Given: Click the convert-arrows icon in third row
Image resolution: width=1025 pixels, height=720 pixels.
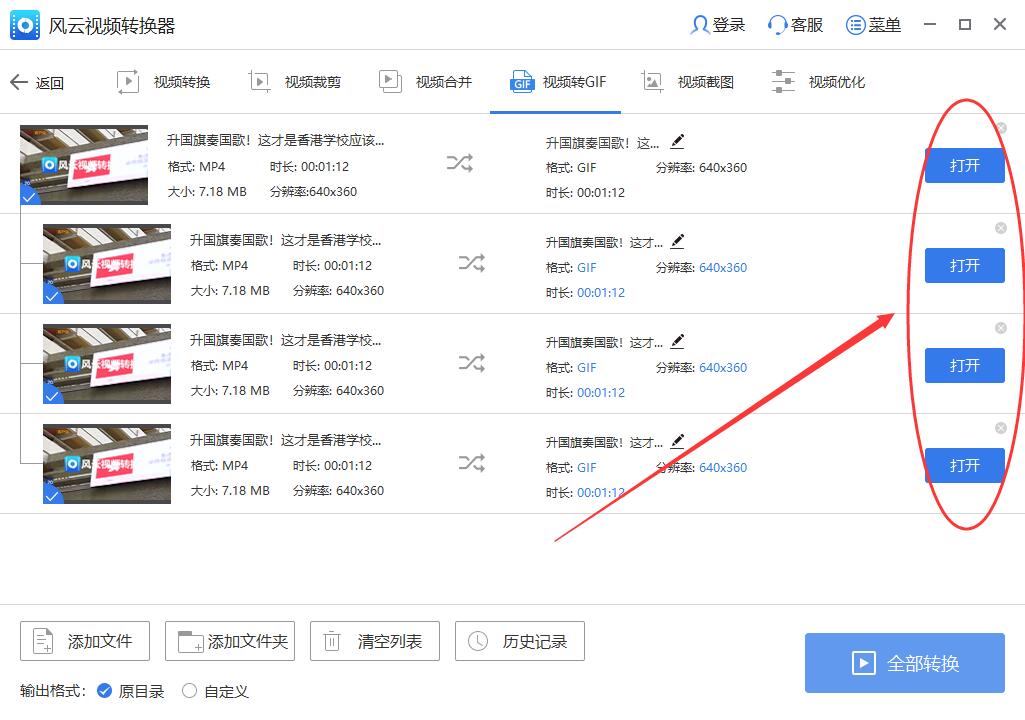Looking at the screenshot, I should click(471, 362).
